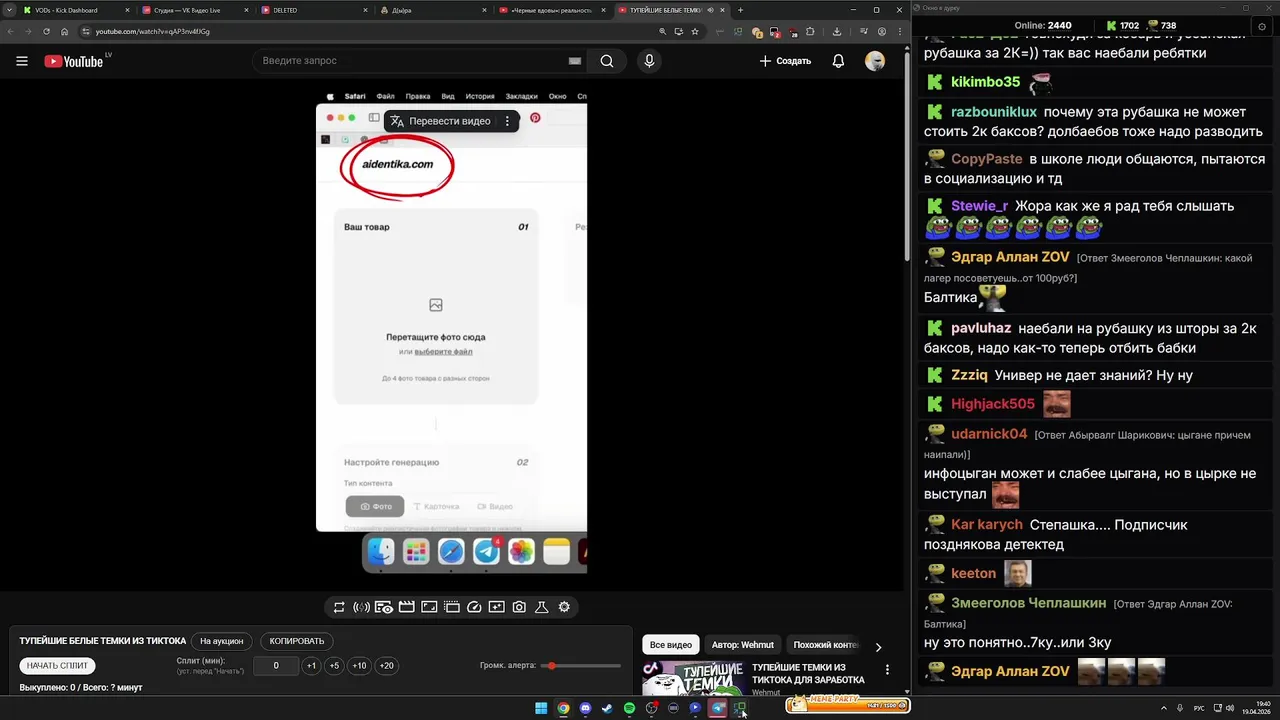Open Spotify from the Windows taskbar
The height and width of the screenshot is (720, 1280).
click(x=629, y=708)
